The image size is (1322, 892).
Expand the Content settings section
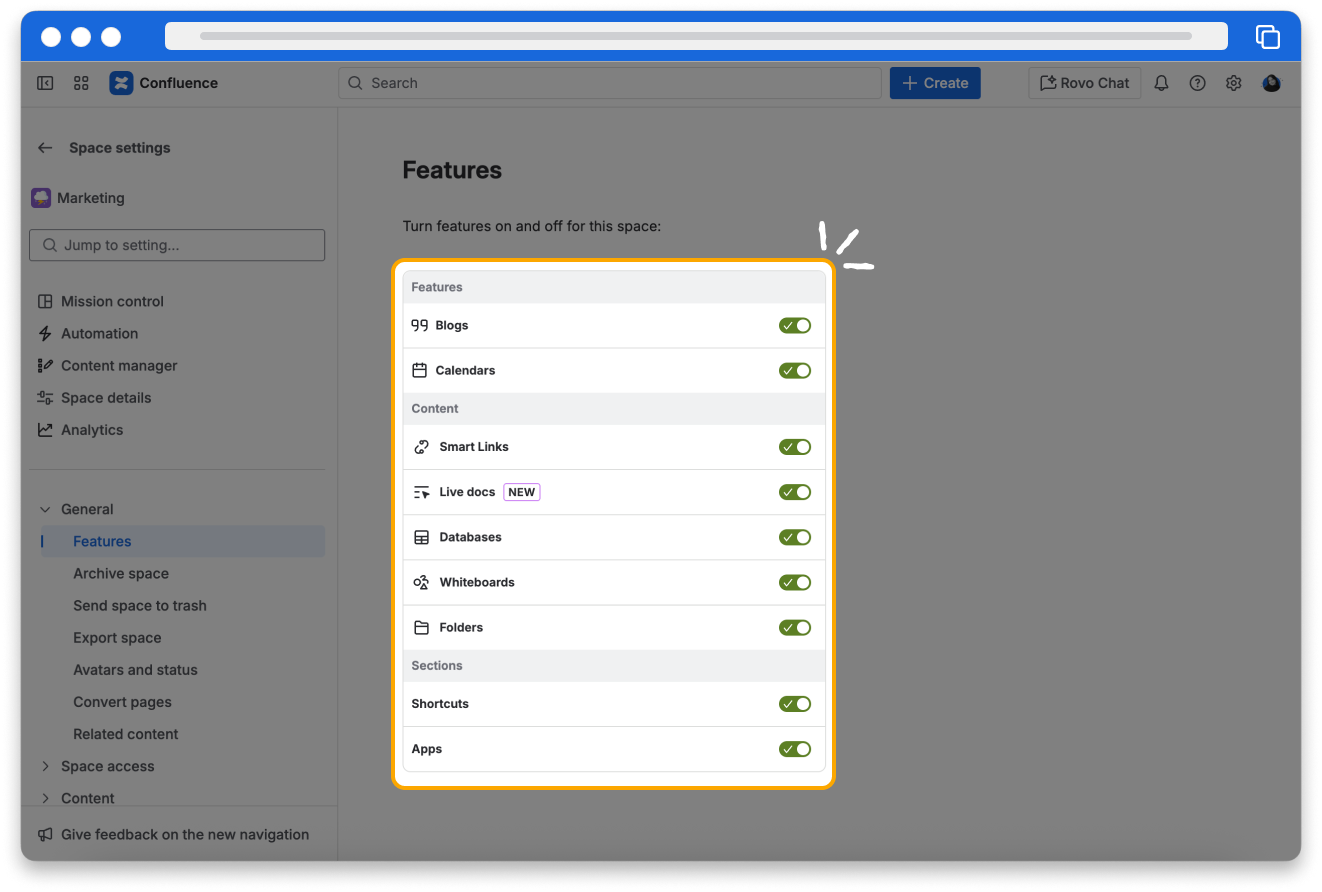coord(45,798)
